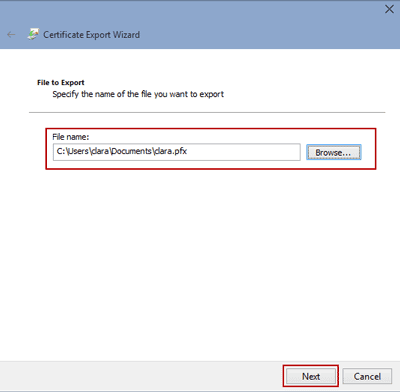Open the Browse file dialog
The height and width of the screenshot is (392, 400).
[333, 152]
